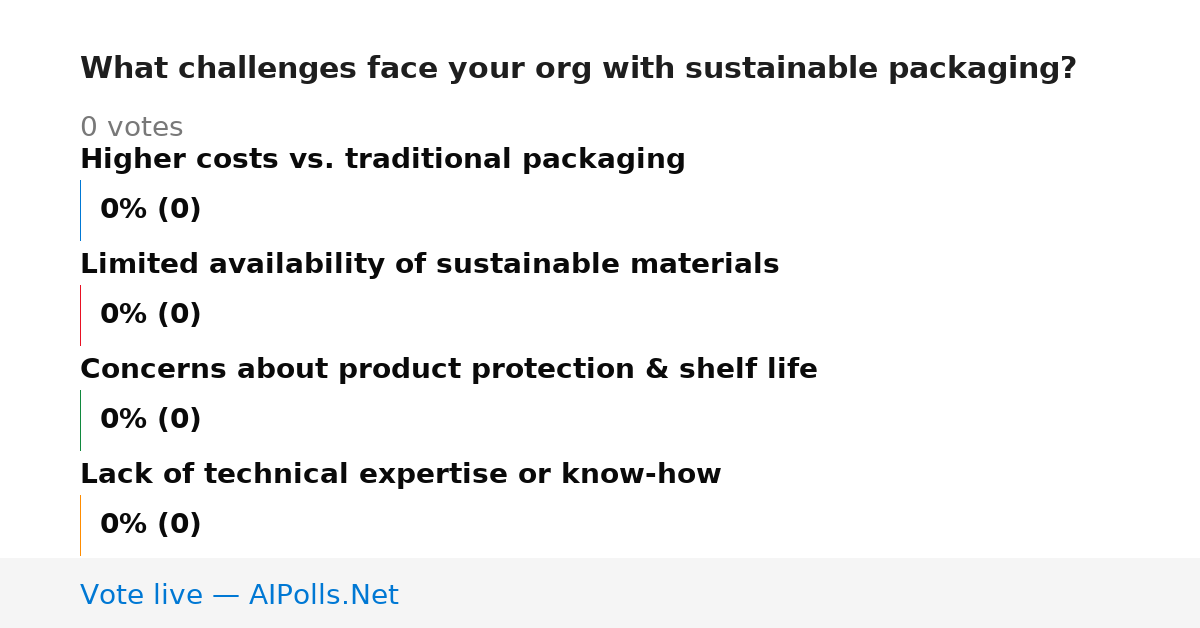This screenshot has height=628, width=1200.
Task: Open the Vote live — AIPolls.Net link
Action: click(239, 595)
